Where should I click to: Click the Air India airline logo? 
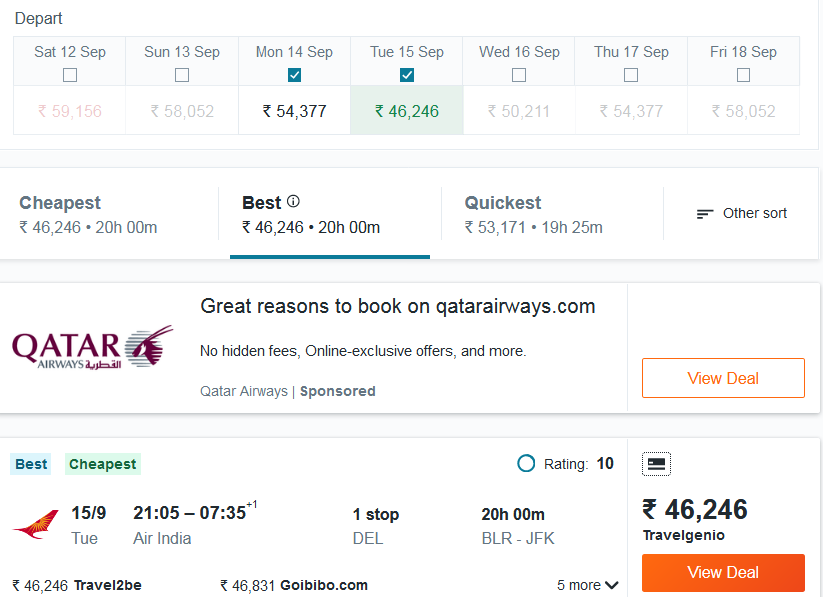(x=36, y=524)
